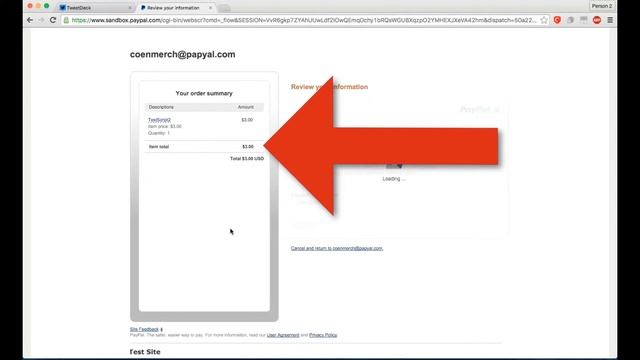Open the User Agreement link
The height and width of the screenshot is (360, 640).
pyautogui.click(x=283, y=335)
